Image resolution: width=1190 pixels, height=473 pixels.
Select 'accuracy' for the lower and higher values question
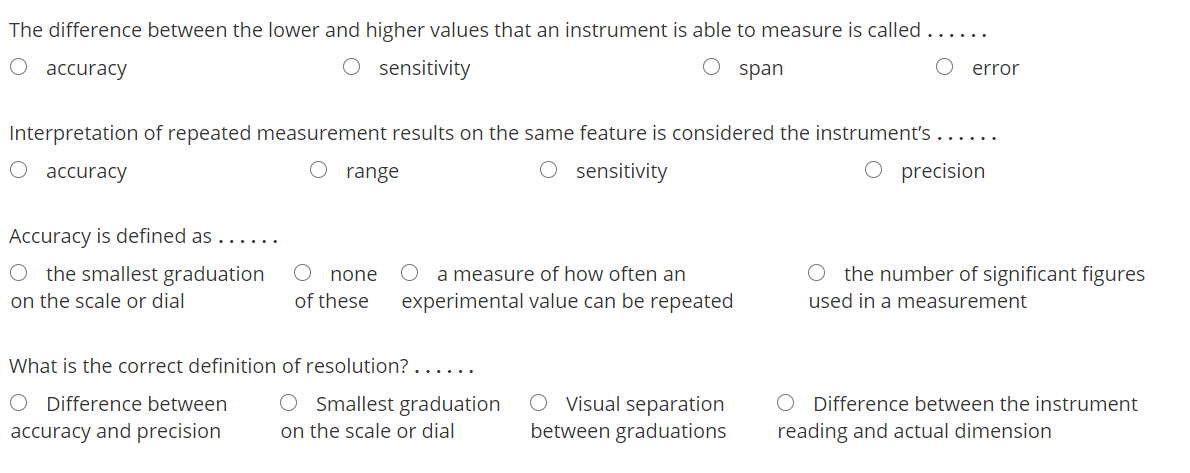tap(19, 68)
